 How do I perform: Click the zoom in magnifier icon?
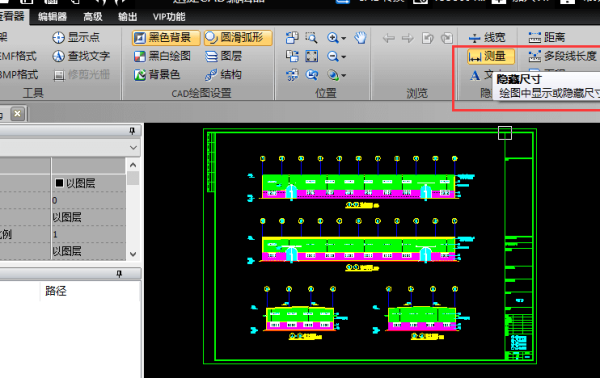[x=333, y=37]
